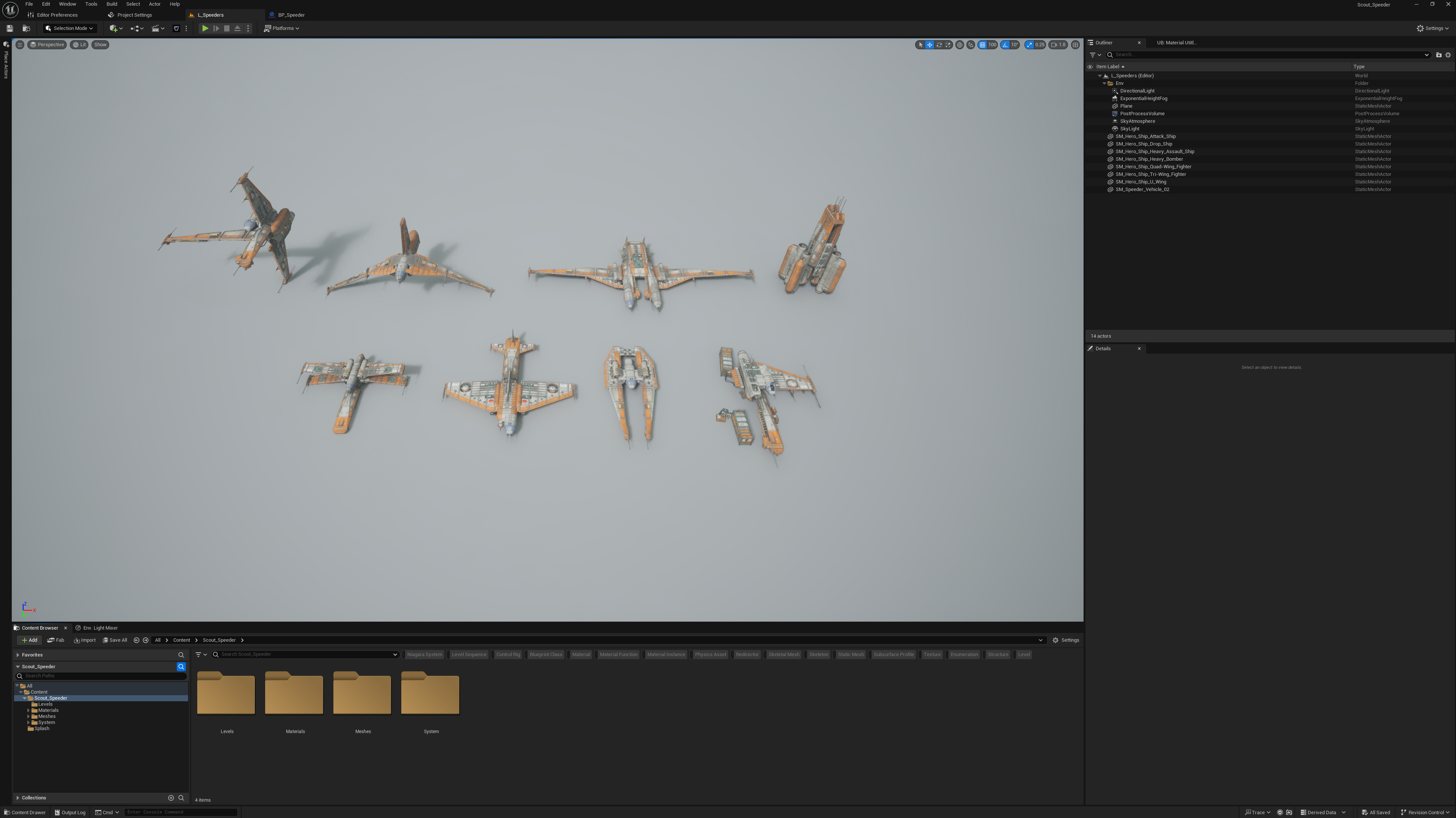Toggle rotation angle snapping
Screen dimensions: 1456x818
(x=1005, y=45)
